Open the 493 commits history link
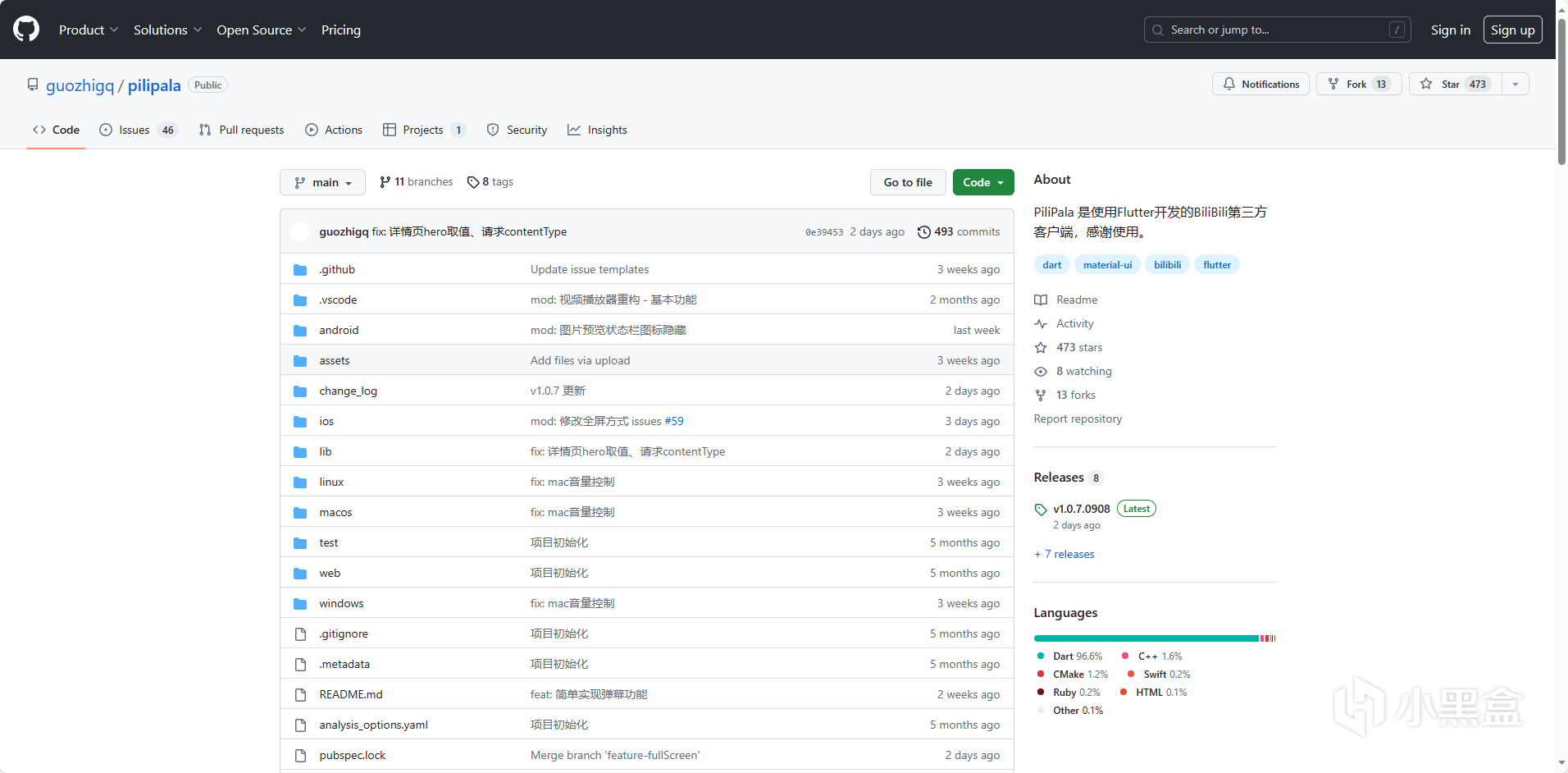 (959, 232)
